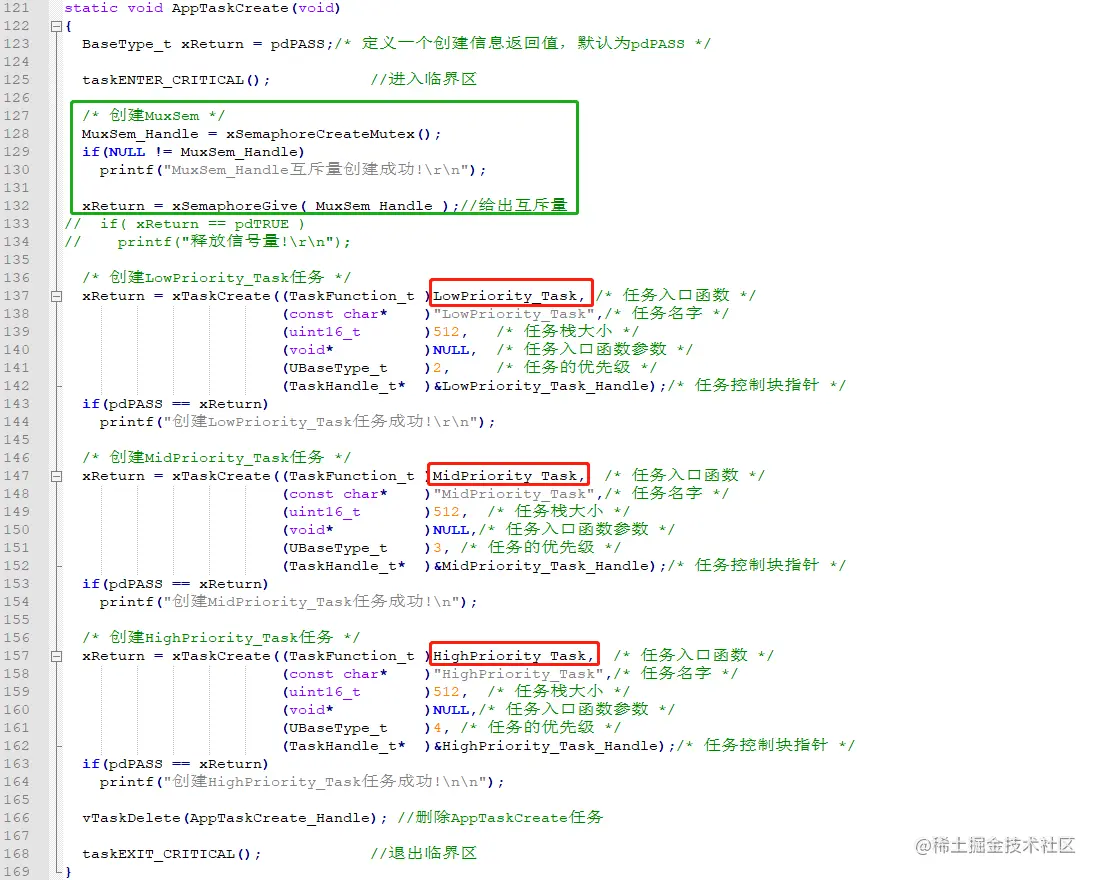Screen dimensions: 1100x880
Task: Click priority value 4 on line 161
Action: pyautogui.click(x=437, y=728)
